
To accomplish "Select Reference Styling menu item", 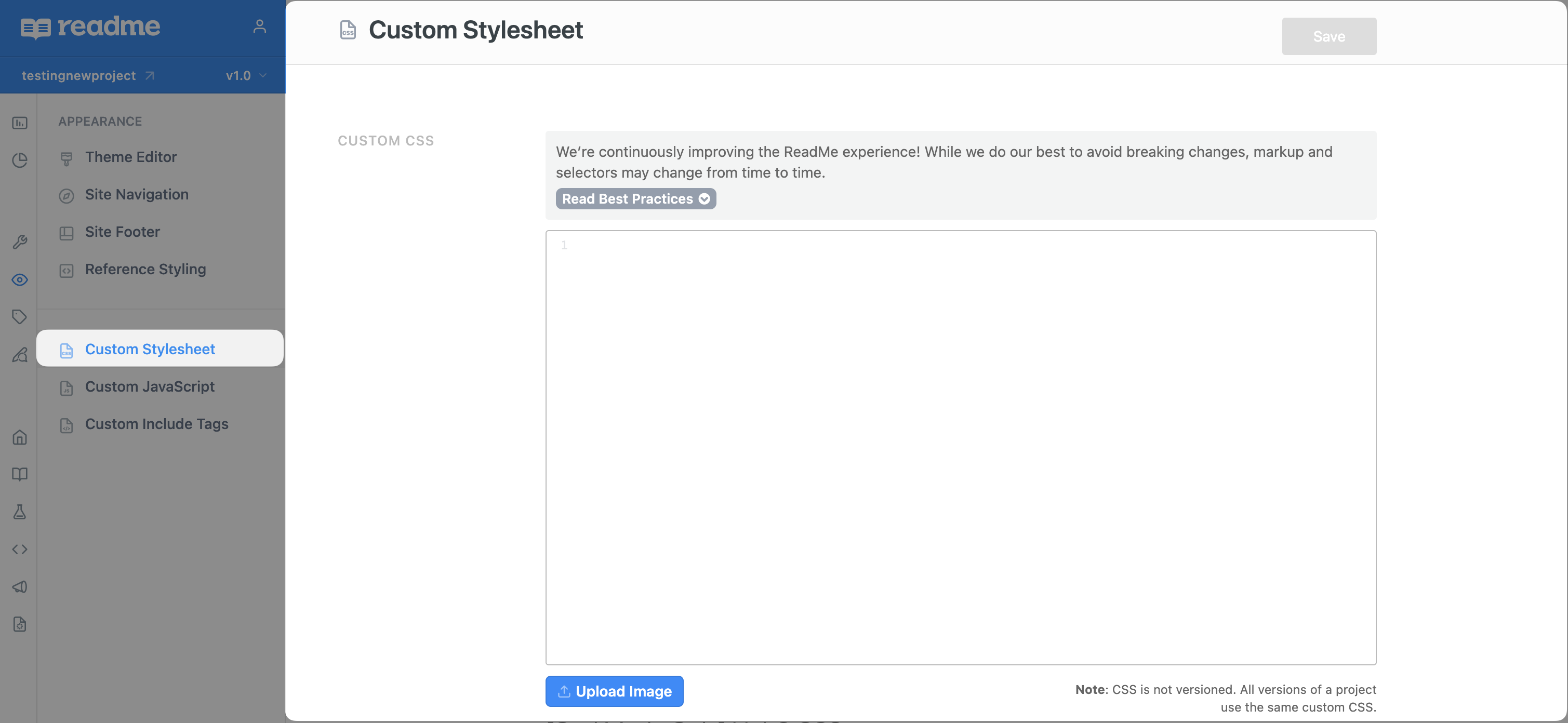I will coord(145,269).
